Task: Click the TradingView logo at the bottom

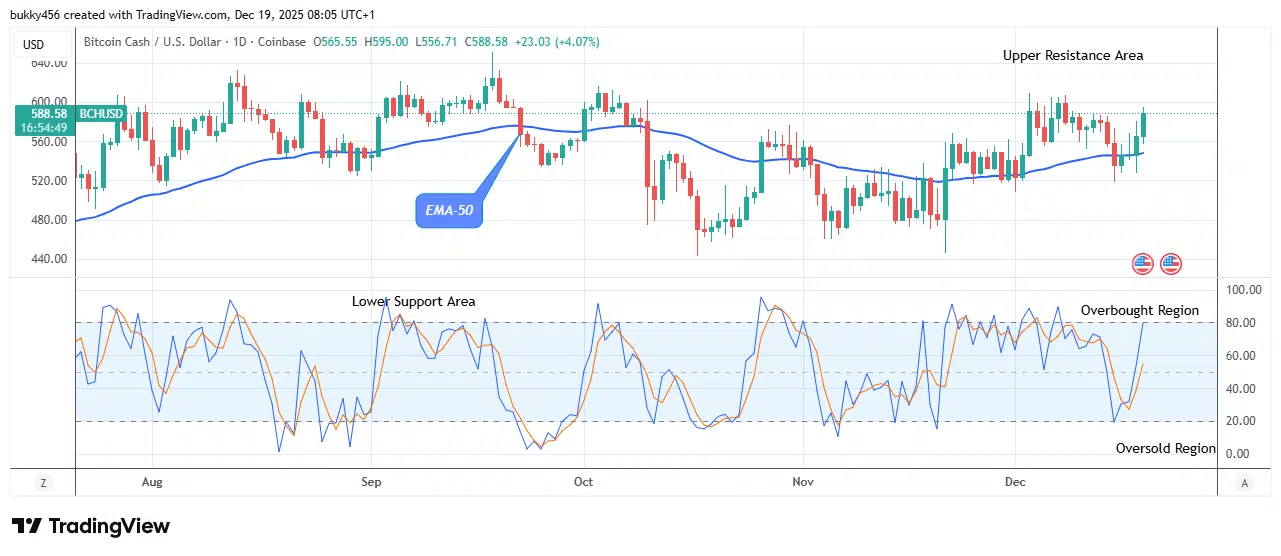Action: [x=91, y=526]
